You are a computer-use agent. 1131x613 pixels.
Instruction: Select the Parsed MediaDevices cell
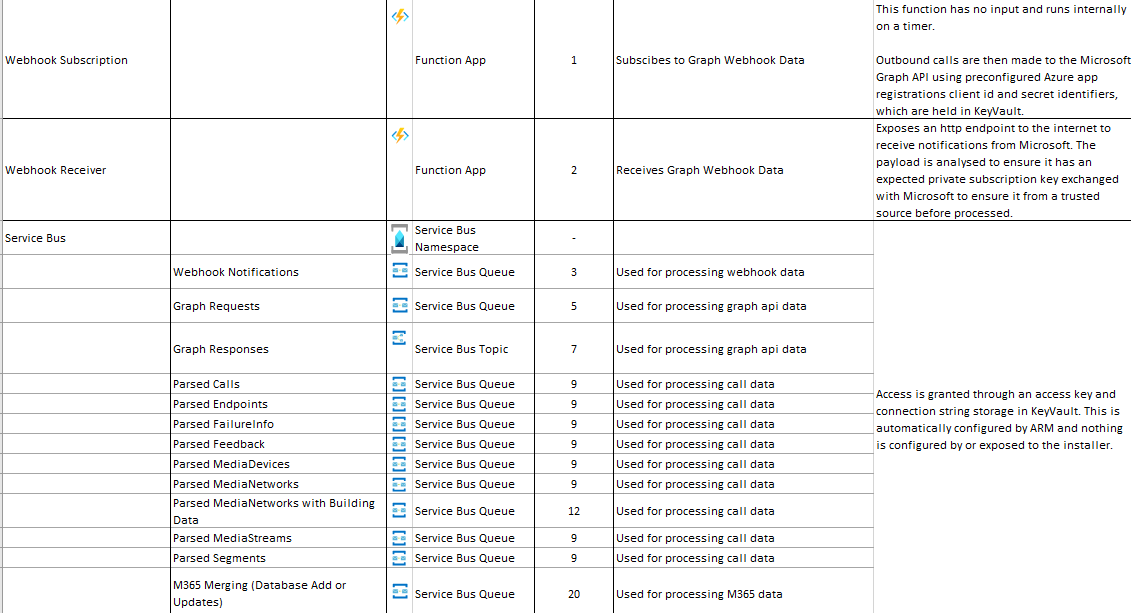click(278, 464)
